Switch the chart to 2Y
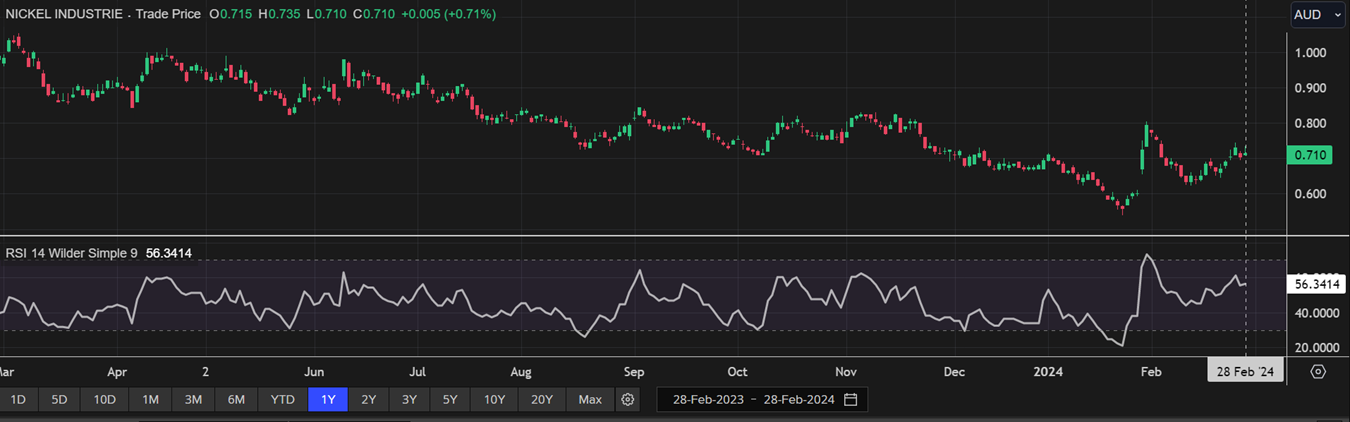The height and width of the screenshot is (422, 1350). click(x=369, y=400)
